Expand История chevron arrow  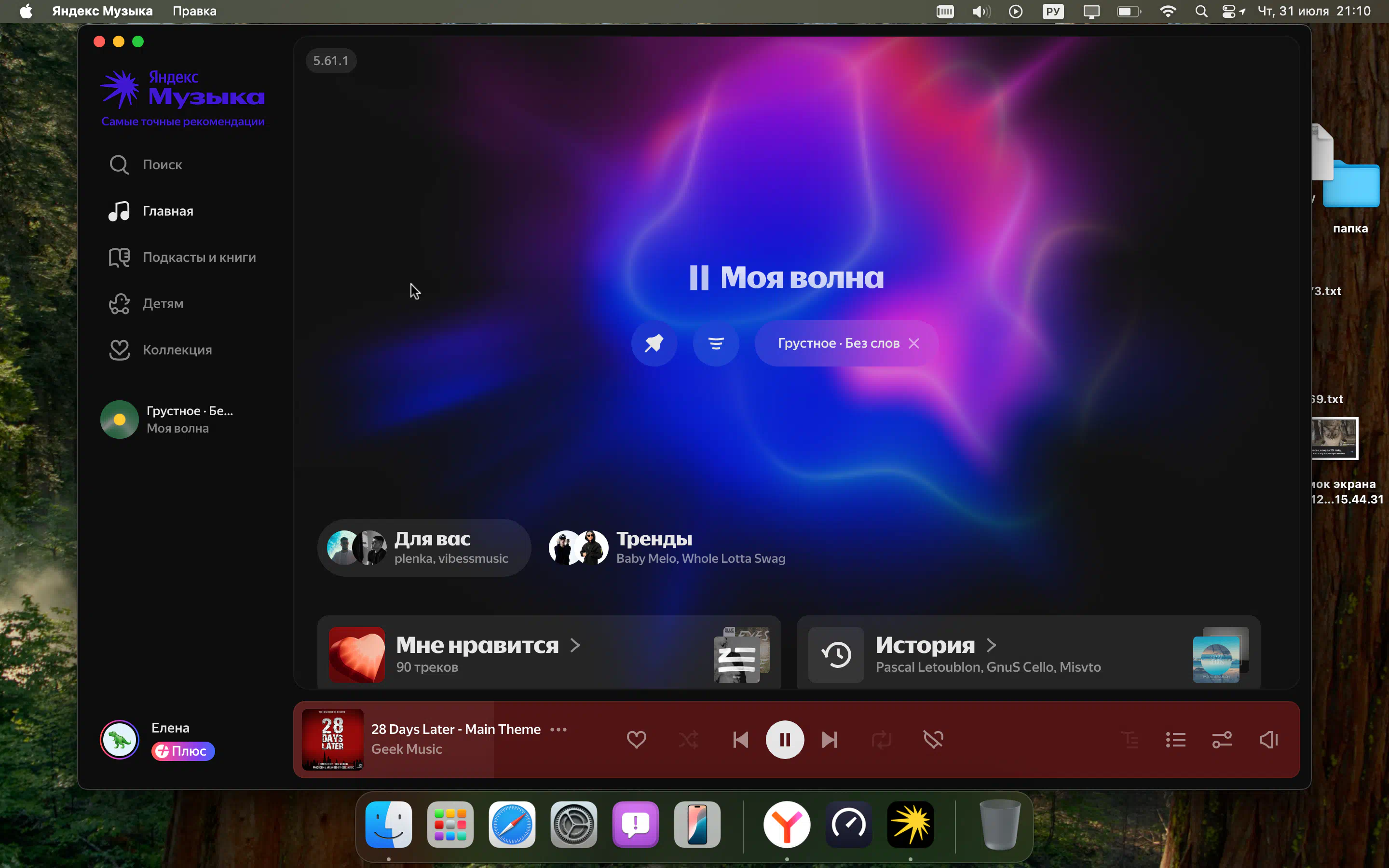coord(991,646)
